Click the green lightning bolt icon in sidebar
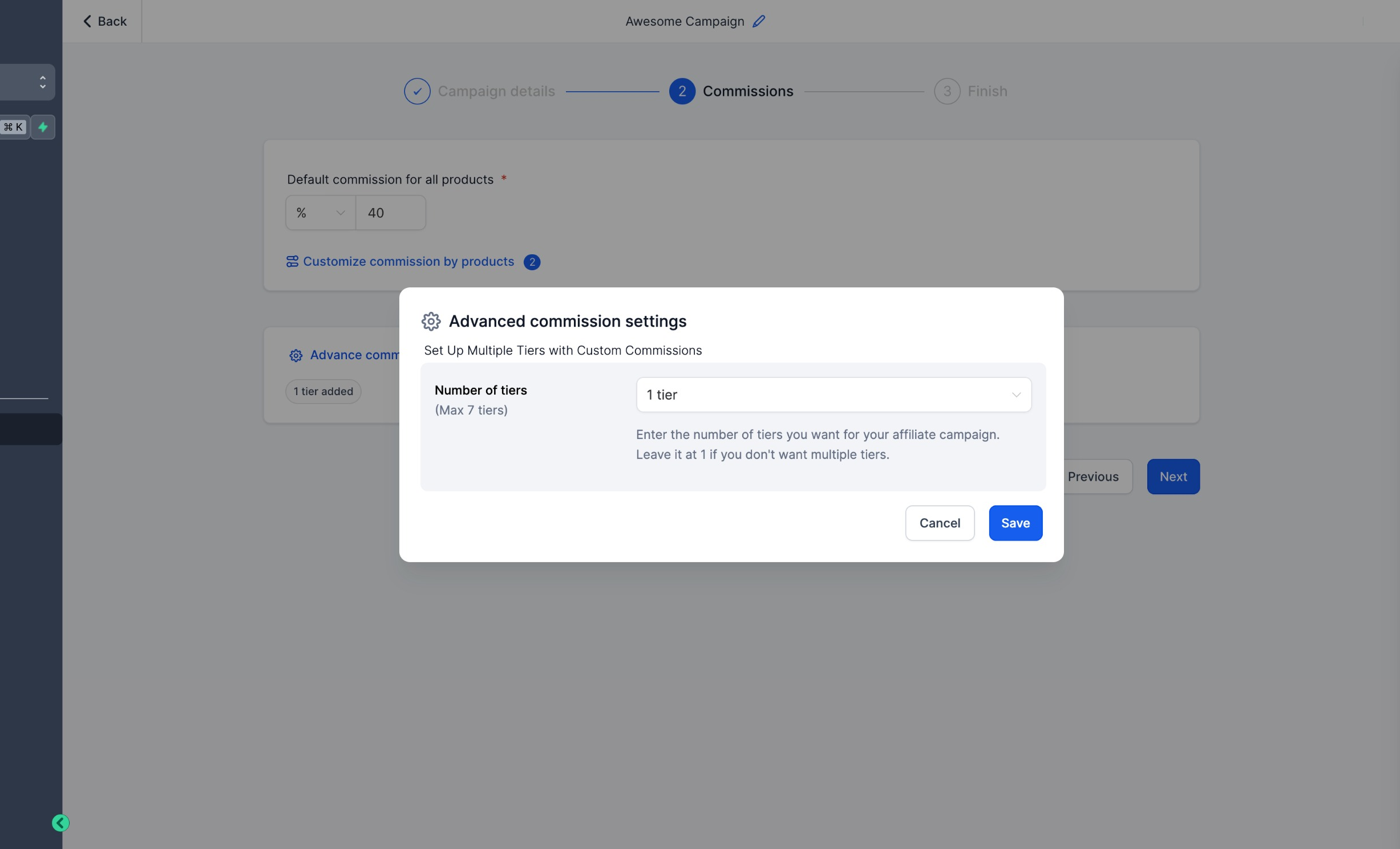Viewport: 1400px width, 849px height. [43, 127]
